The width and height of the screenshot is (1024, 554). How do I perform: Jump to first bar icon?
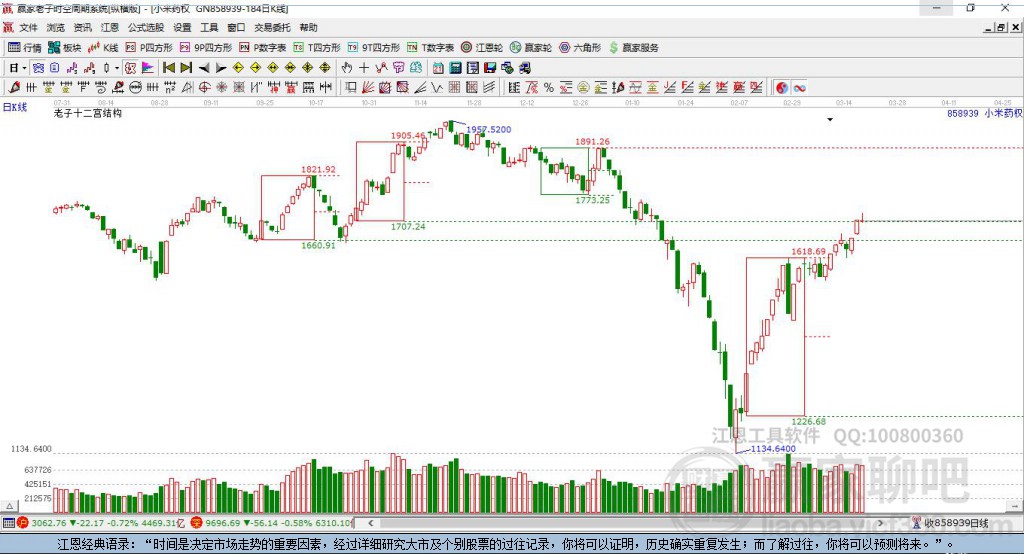tap(168, 68)
